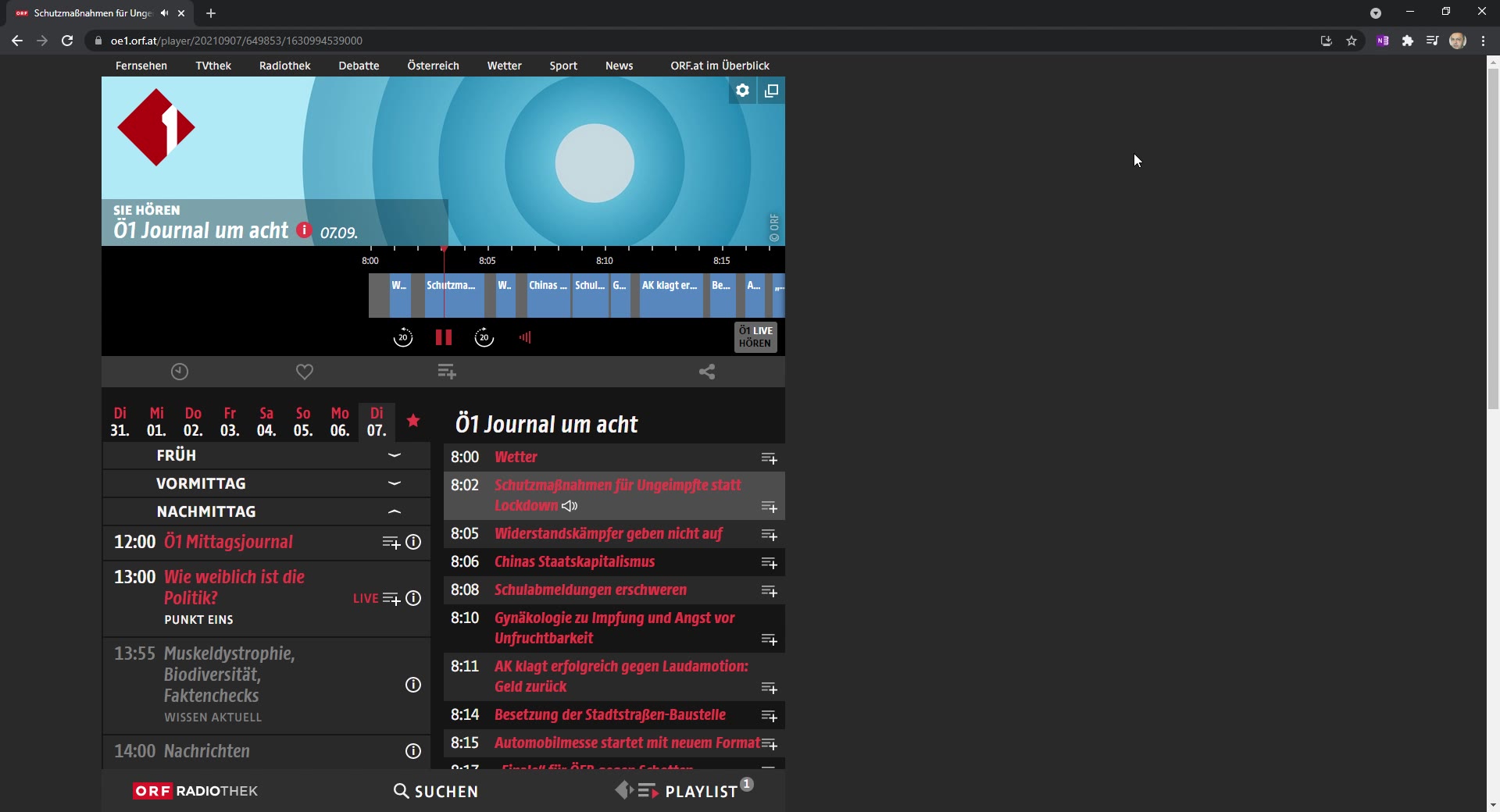Open Radiothek in top navigation

[285, 66]
